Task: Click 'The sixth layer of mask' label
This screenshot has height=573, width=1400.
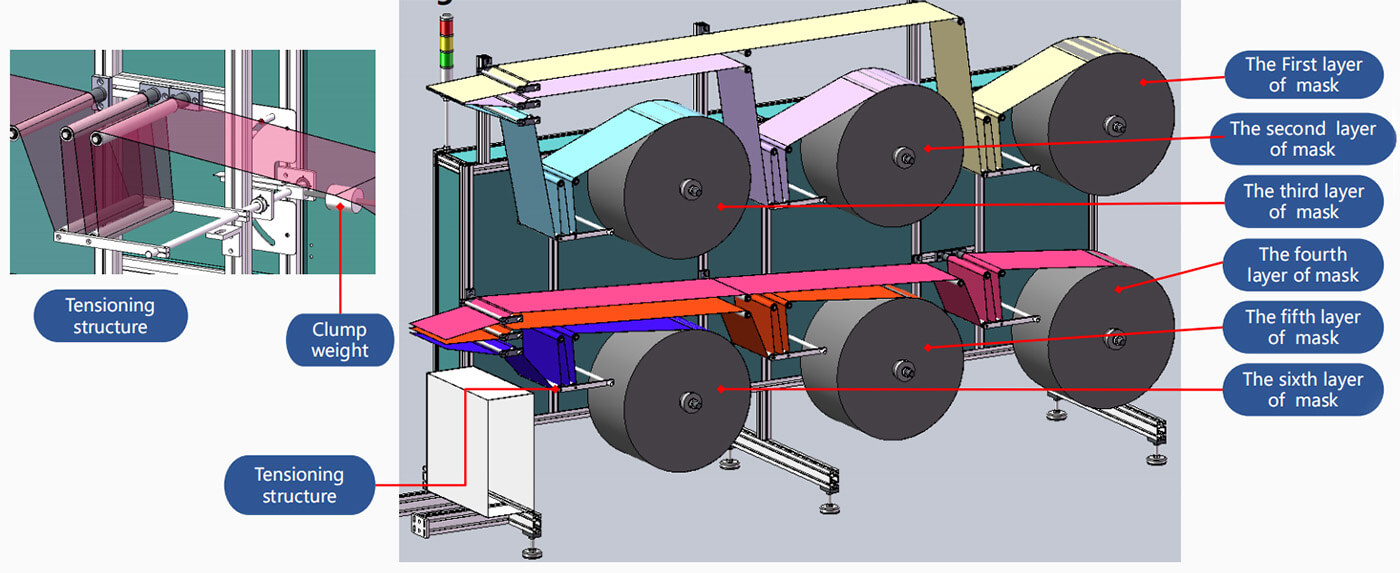Action: [x=1303, y=390]
